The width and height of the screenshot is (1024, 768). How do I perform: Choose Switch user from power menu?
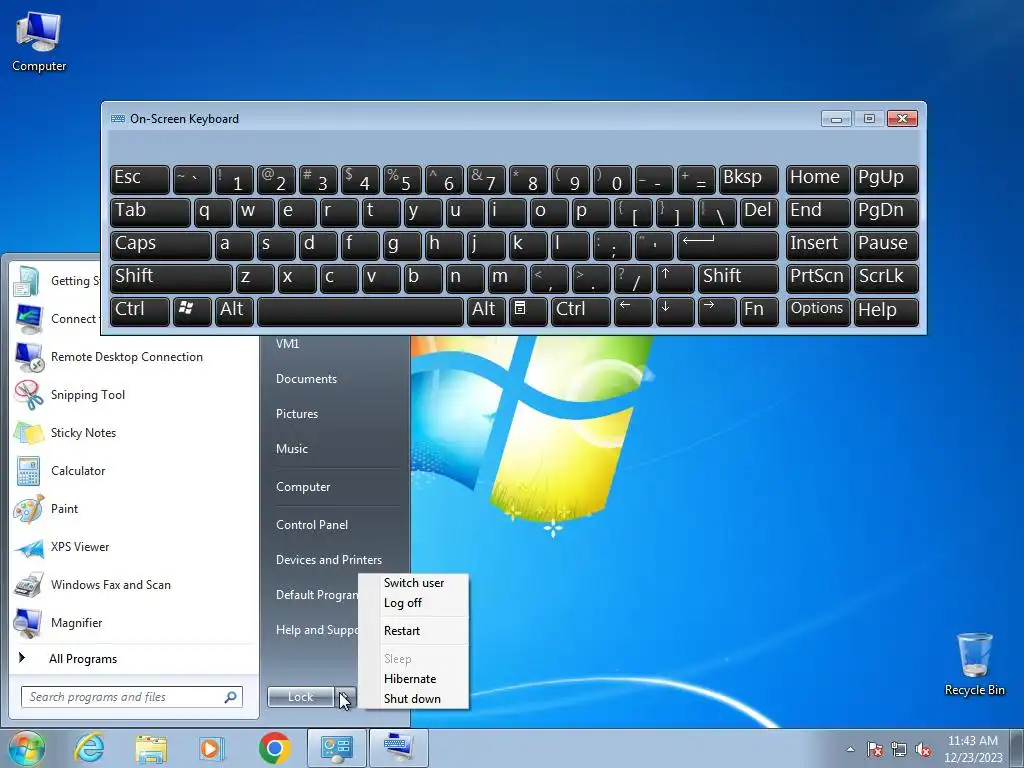click(x=414, y=583)
